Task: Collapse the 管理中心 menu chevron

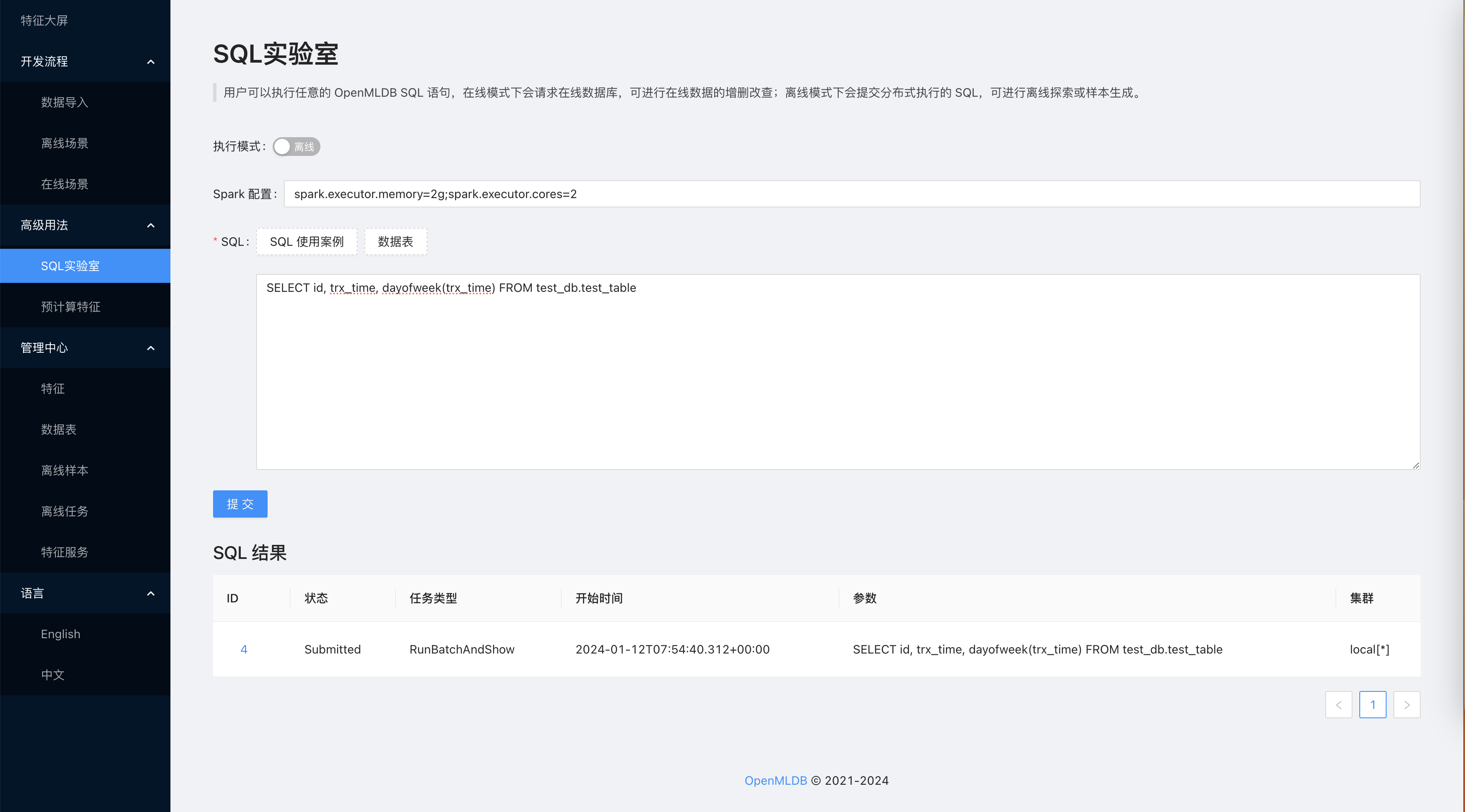Action: [151, 348]
